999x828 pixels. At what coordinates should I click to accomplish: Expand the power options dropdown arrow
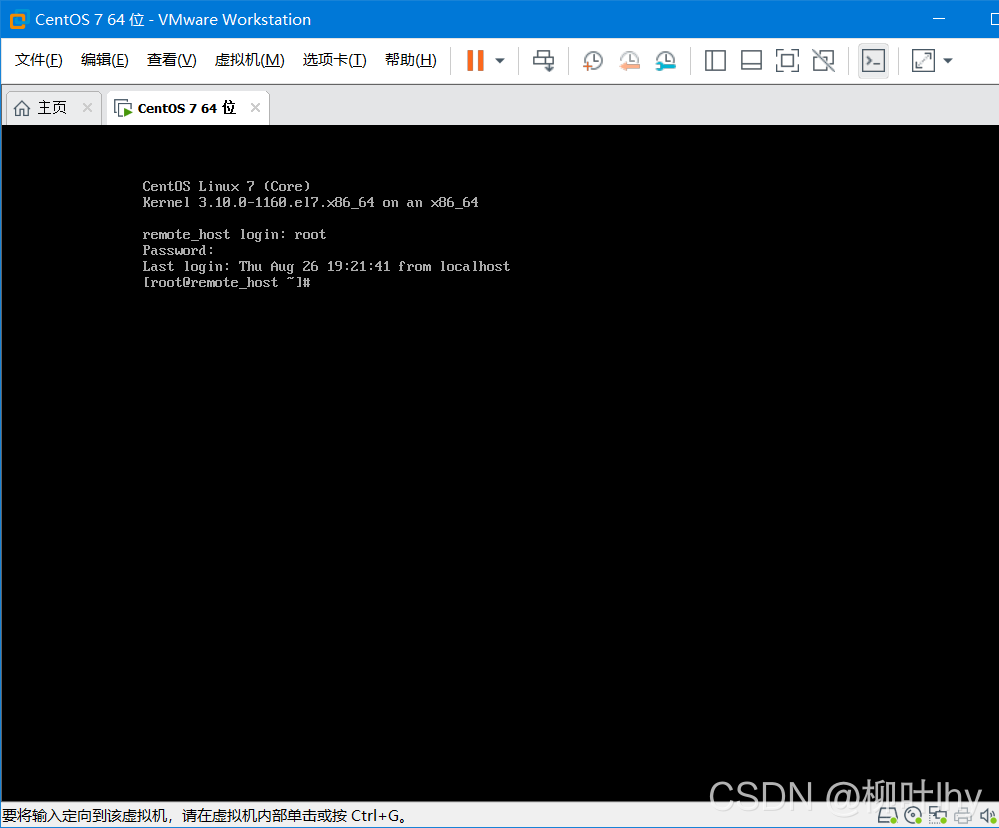click(x=500, y=61)
